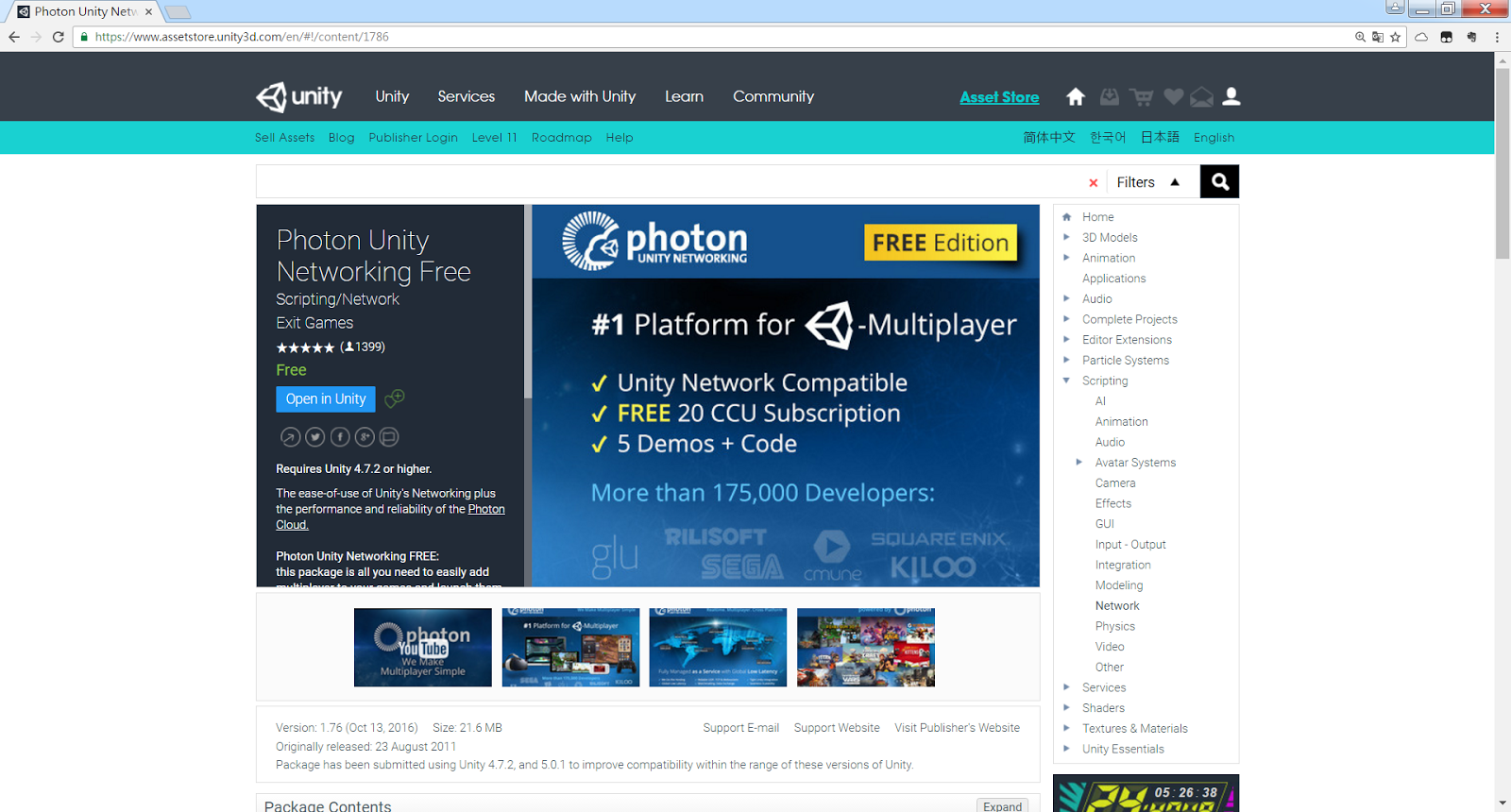1511x812 pixels.
Task: Visit Publisher's Website link
Action: click(958, 728)
